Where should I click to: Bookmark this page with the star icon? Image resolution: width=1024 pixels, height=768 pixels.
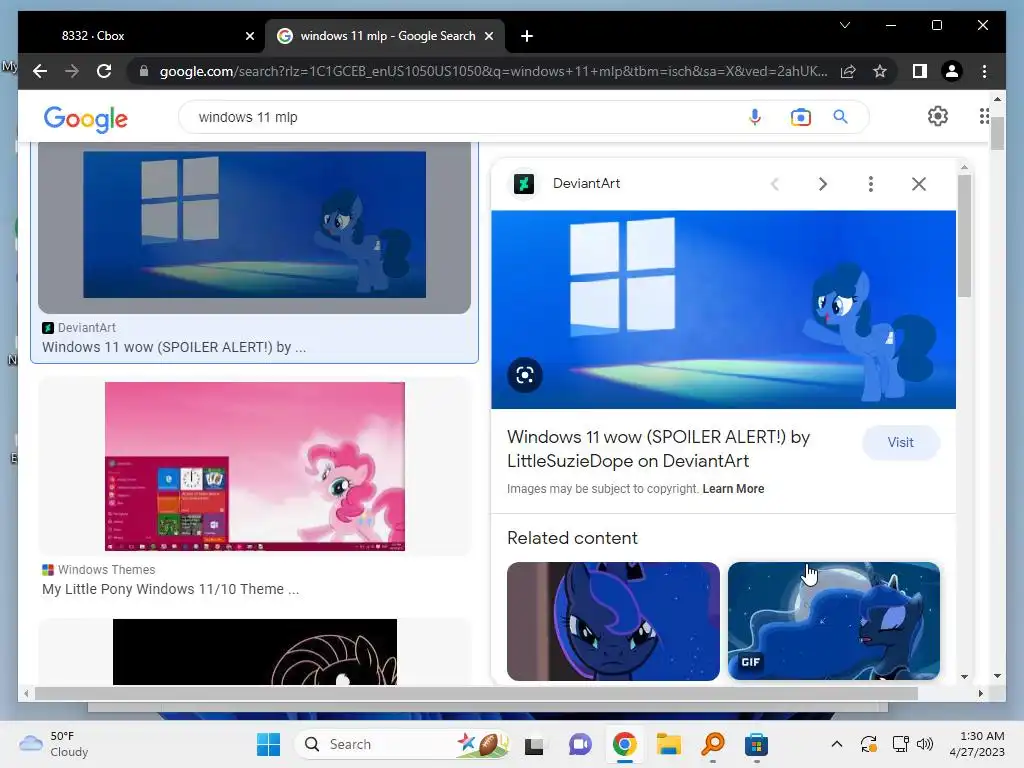click(880, 71)
